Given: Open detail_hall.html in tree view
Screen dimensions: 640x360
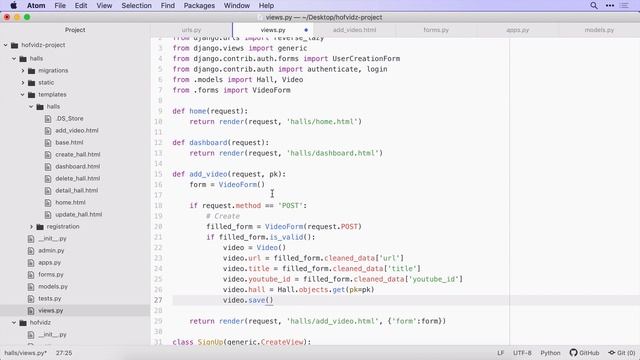Looking at the screenshot, I should coord(77,190).
